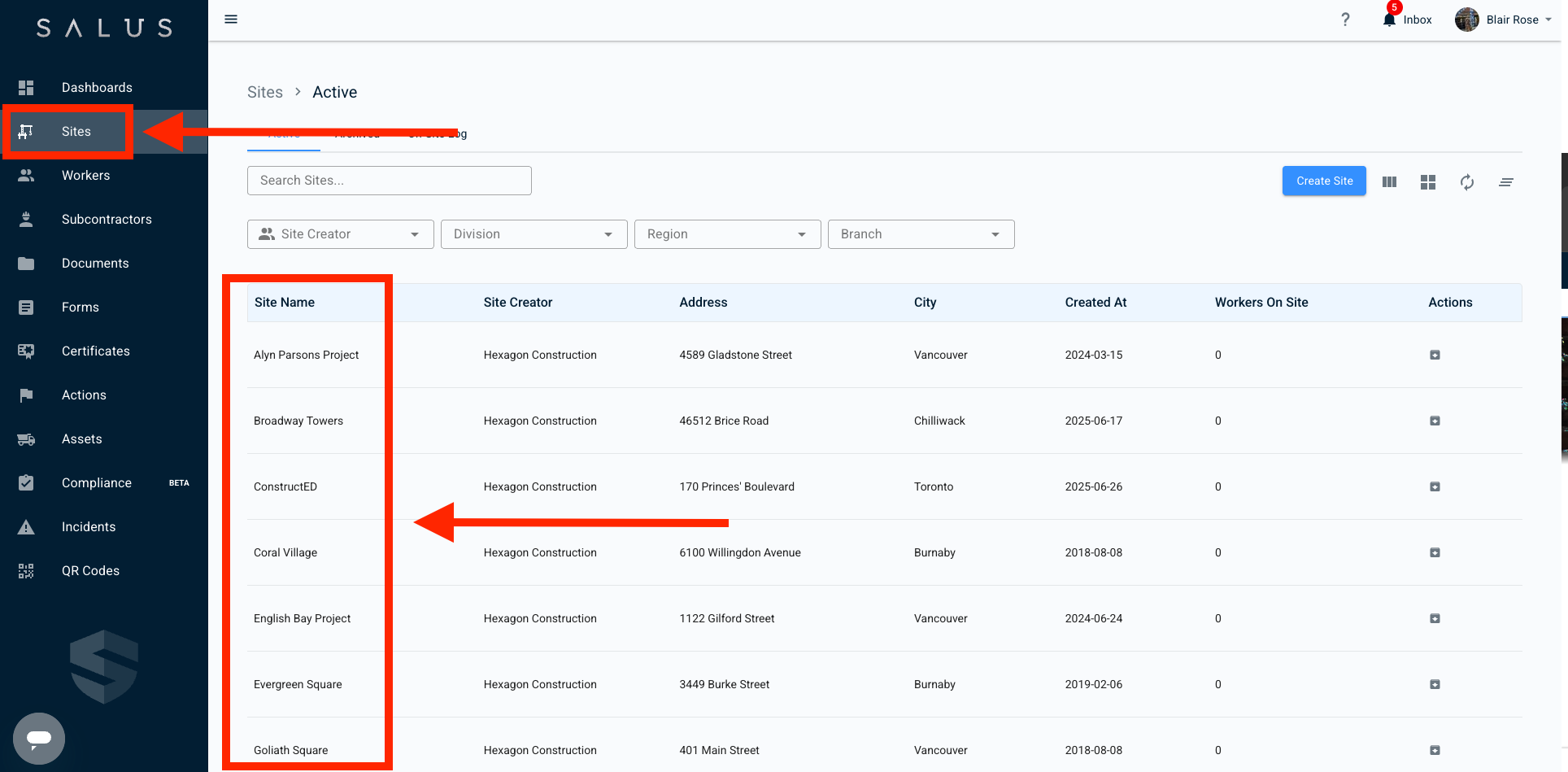Go to Workers in the sidebar

tap(85, 176)
